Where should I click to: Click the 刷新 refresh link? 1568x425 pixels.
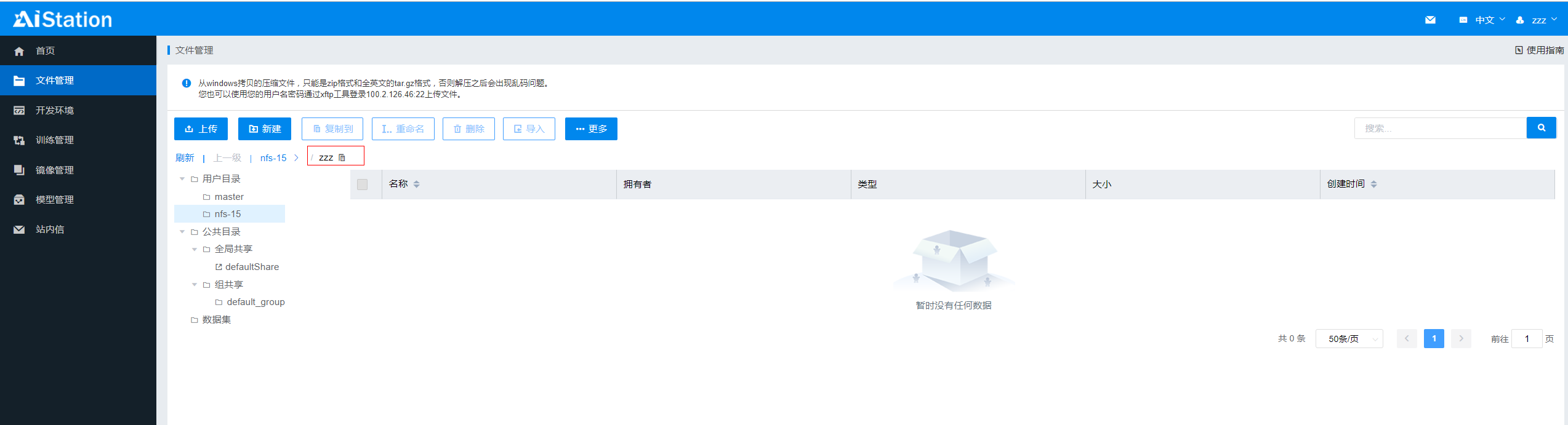pyautogui.click(x=185, y=158)
